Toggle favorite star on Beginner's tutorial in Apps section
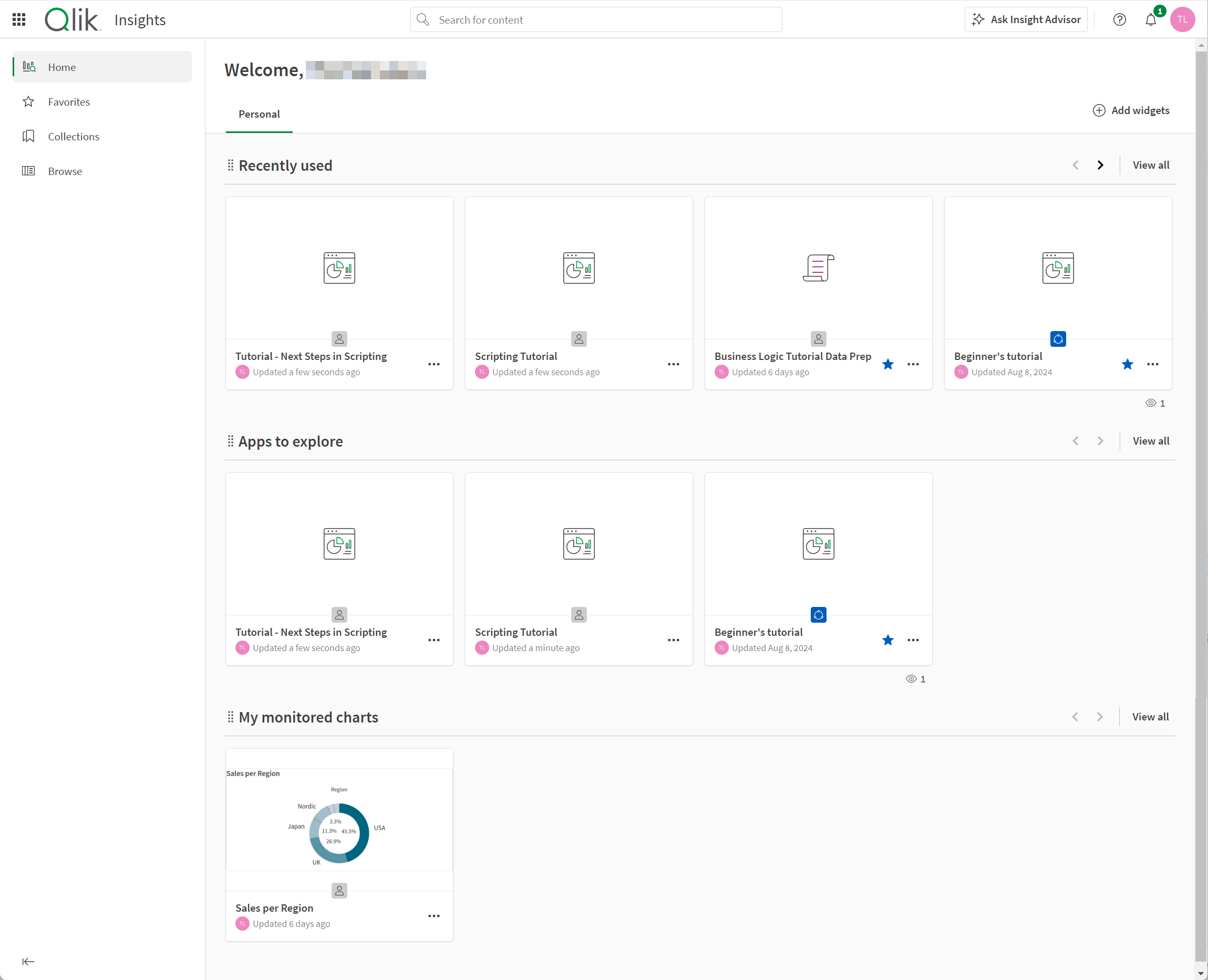This screenshot has height=980, width=1208. pyautogui.click(x=887, y=640)
